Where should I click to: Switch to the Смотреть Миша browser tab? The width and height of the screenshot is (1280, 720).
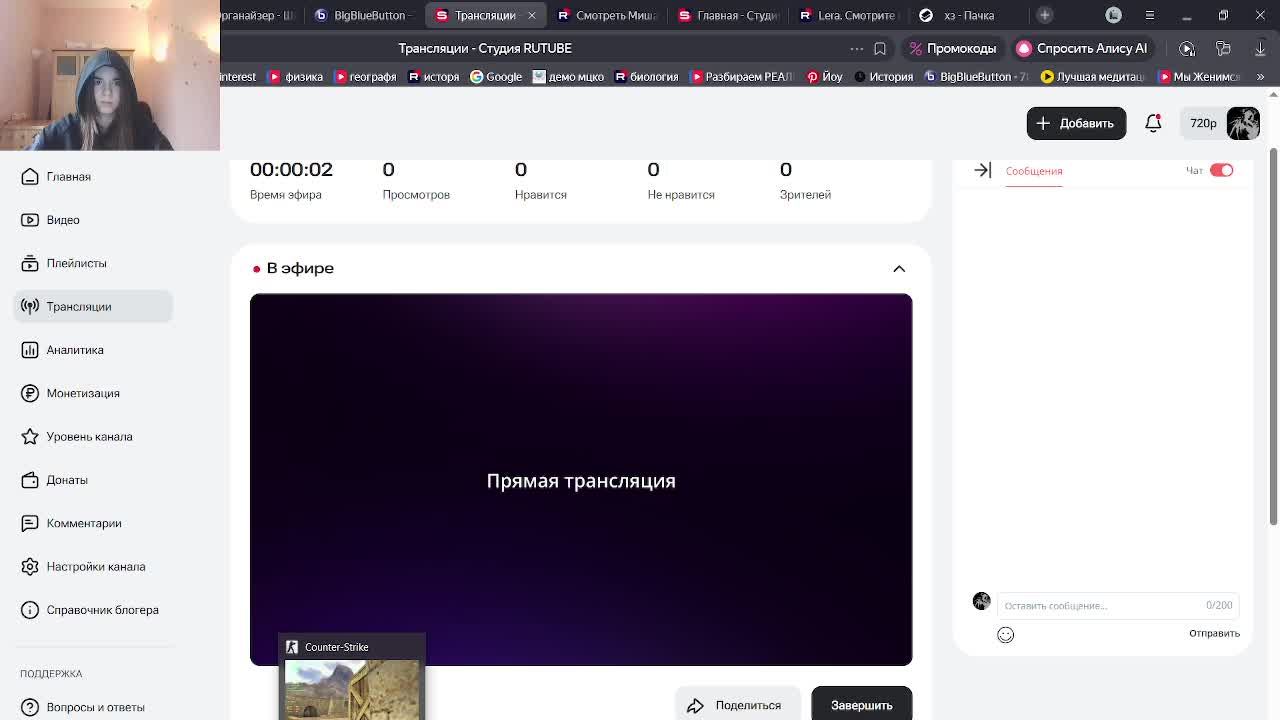607,15
